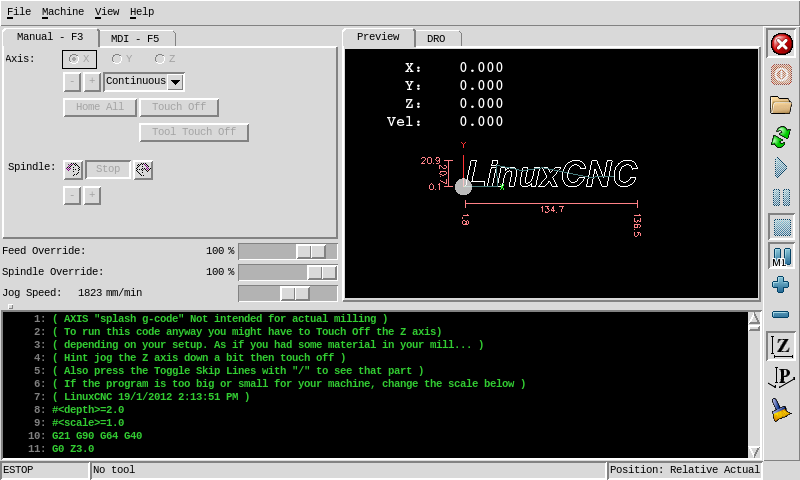Click the Home All button
The width and height of the screenshot is (800, 480).
100,107
